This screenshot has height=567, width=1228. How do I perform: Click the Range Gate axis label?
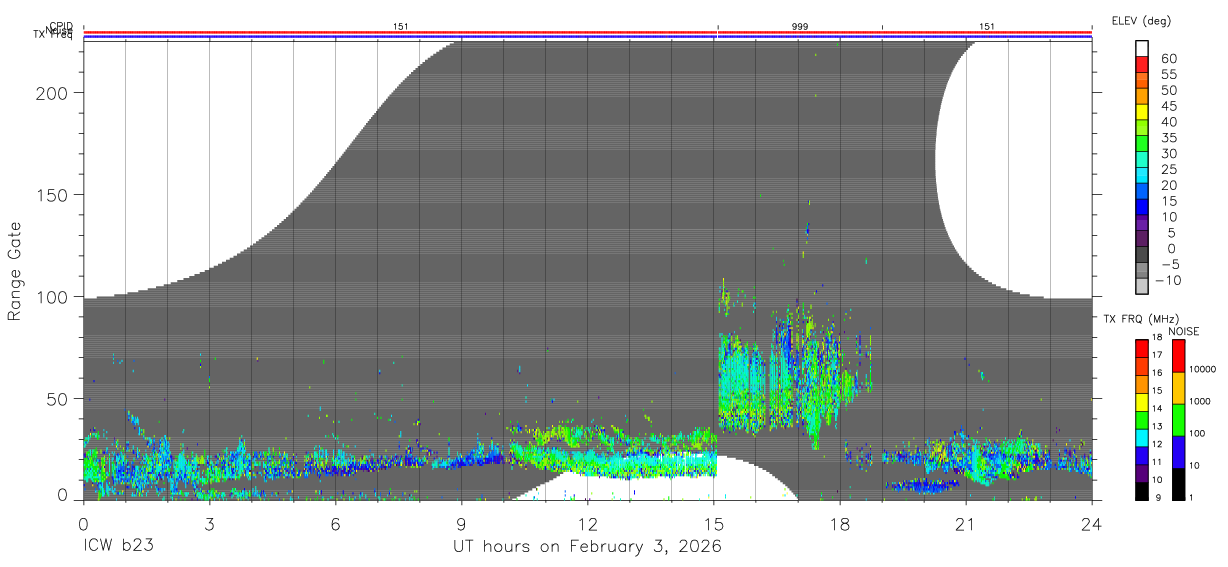click(15, 271)
